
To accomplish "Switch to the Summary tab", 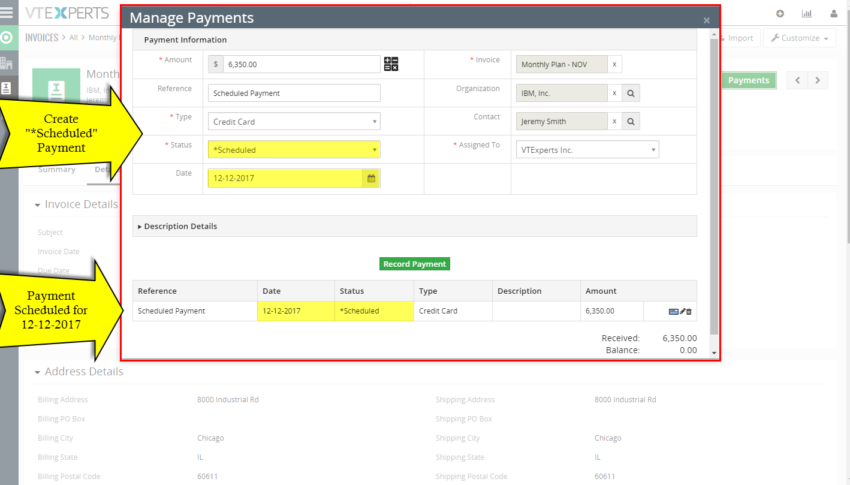I will (x=56, y=169).
